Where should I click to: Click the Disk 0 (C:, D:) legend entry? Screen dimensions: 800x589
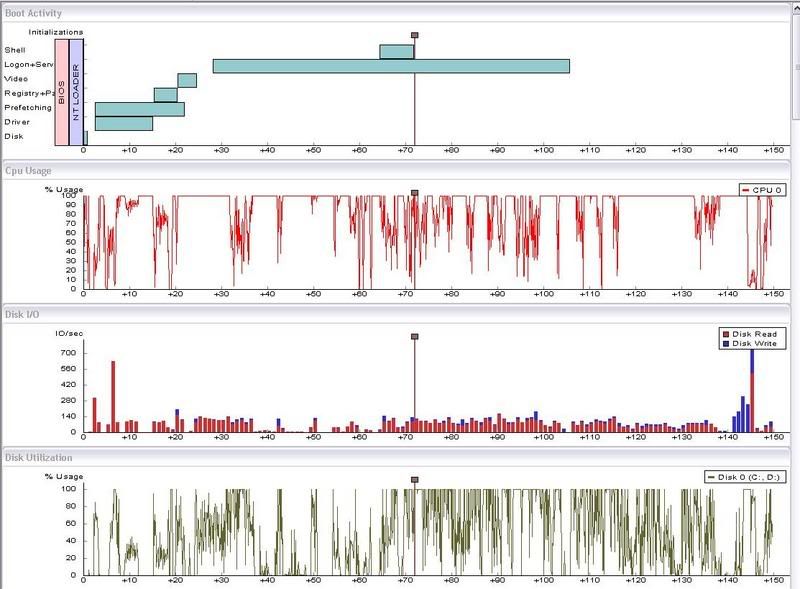click(x=745, y=477)
